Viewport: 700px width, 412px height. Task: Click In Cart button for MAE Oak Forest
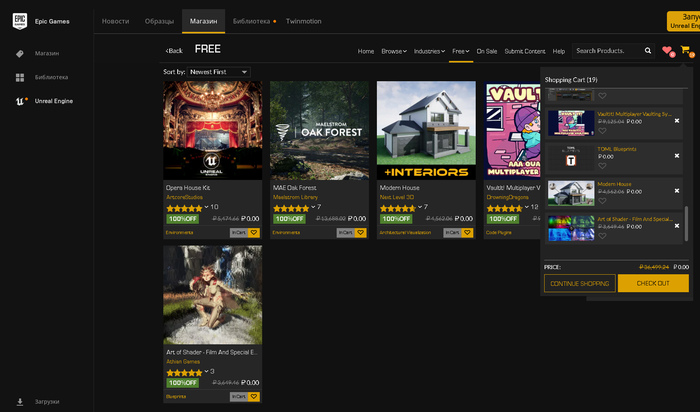[x=346, y=233]
